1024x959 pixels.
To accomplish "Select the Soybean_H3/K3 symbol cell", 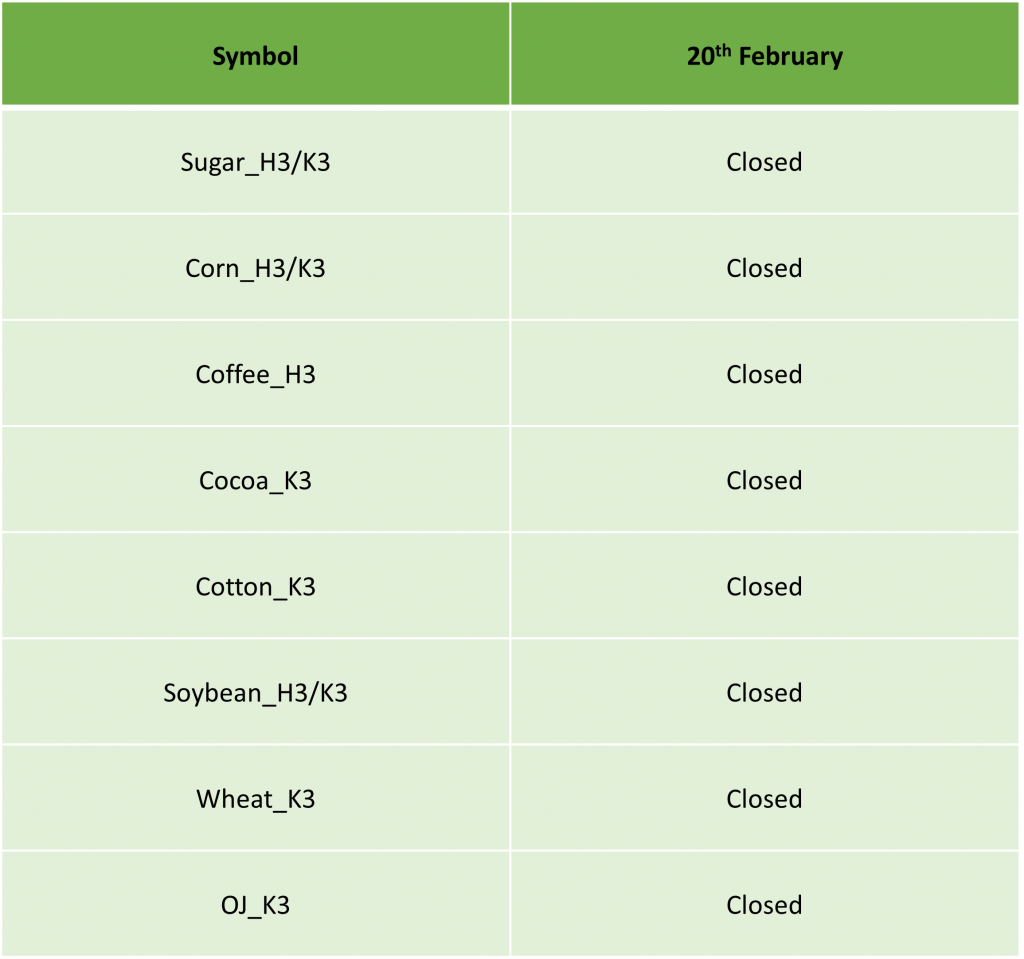I will (255, 692).
